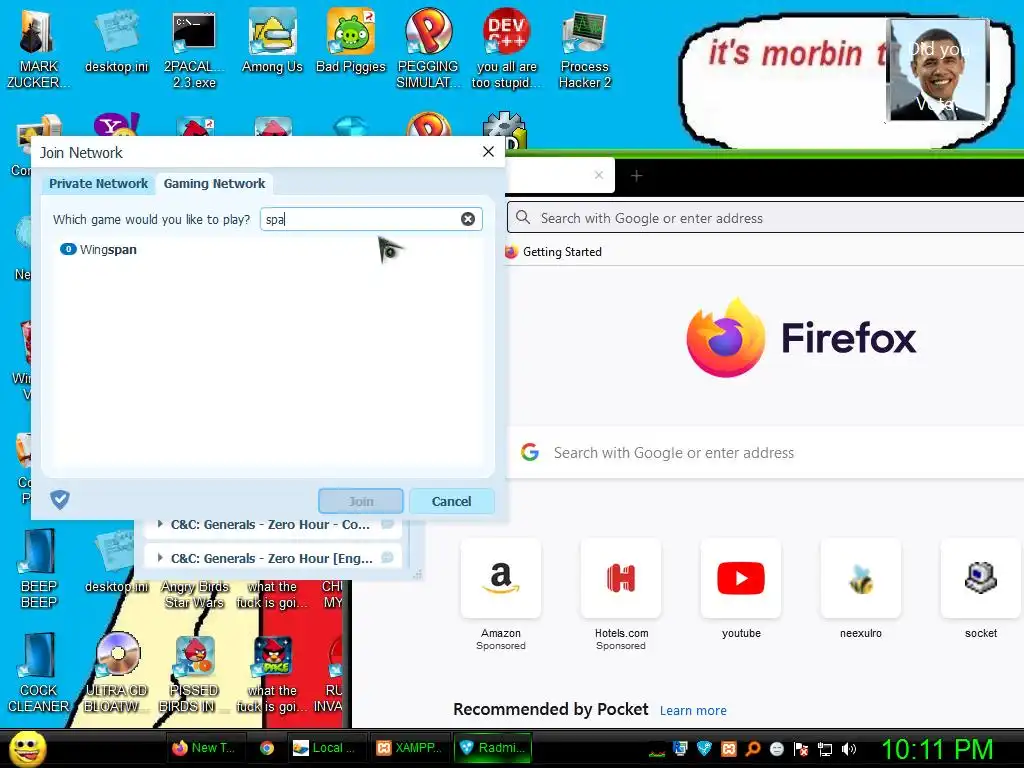Click the blue R monitor tray icon
1024x768 pixels.
680,748
